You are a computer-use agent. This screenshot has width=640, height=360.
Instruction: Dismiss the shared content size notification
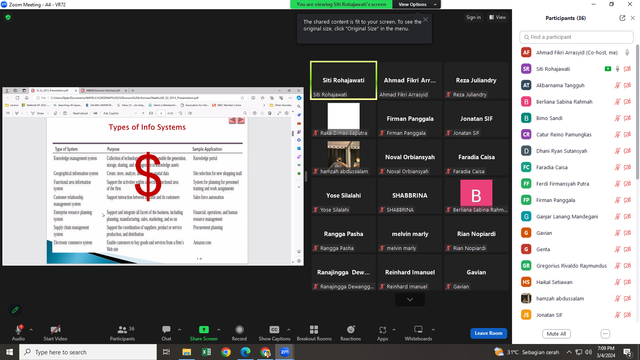click(x=425, y=19)
